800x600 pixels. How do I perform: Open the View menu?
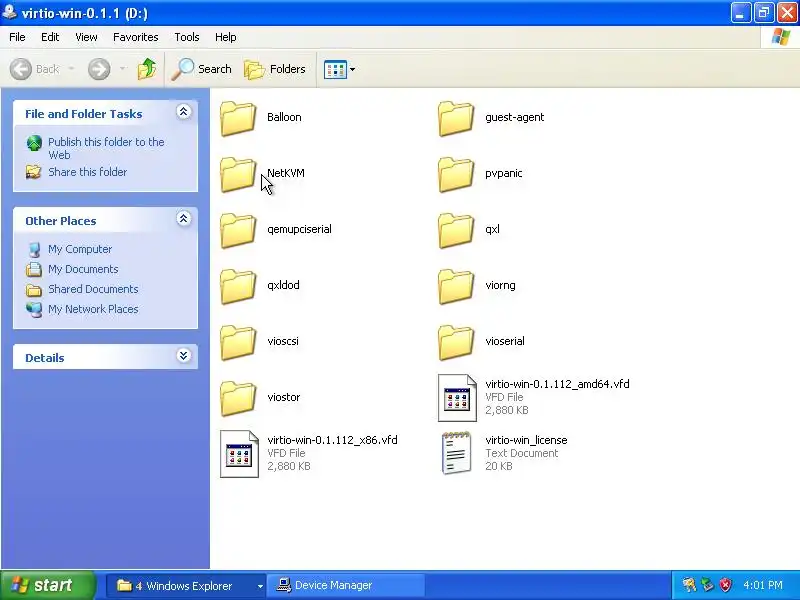[86, 37]
